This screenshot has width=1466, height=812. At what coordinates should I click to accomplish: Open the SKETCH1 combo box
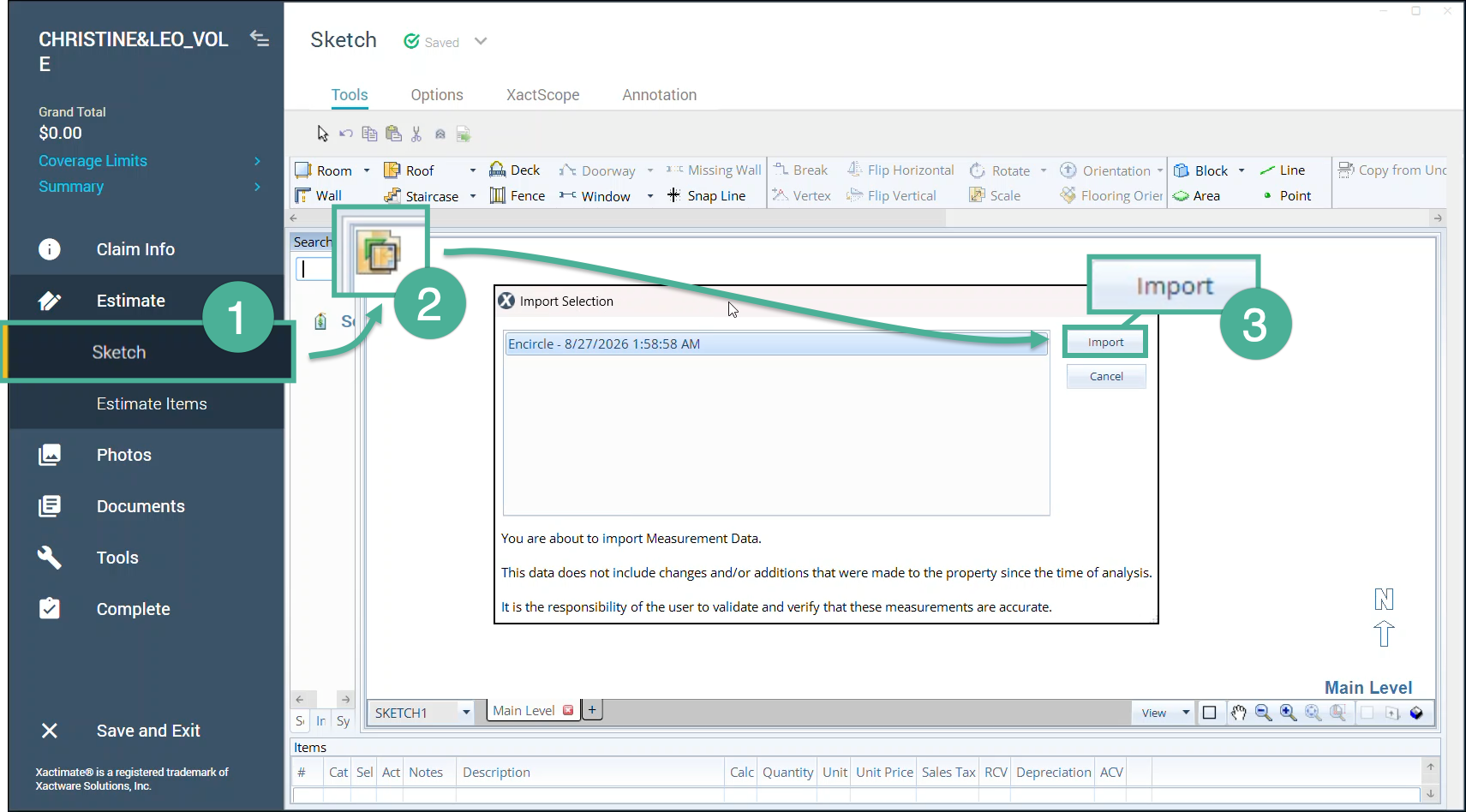tap(422, 713)
